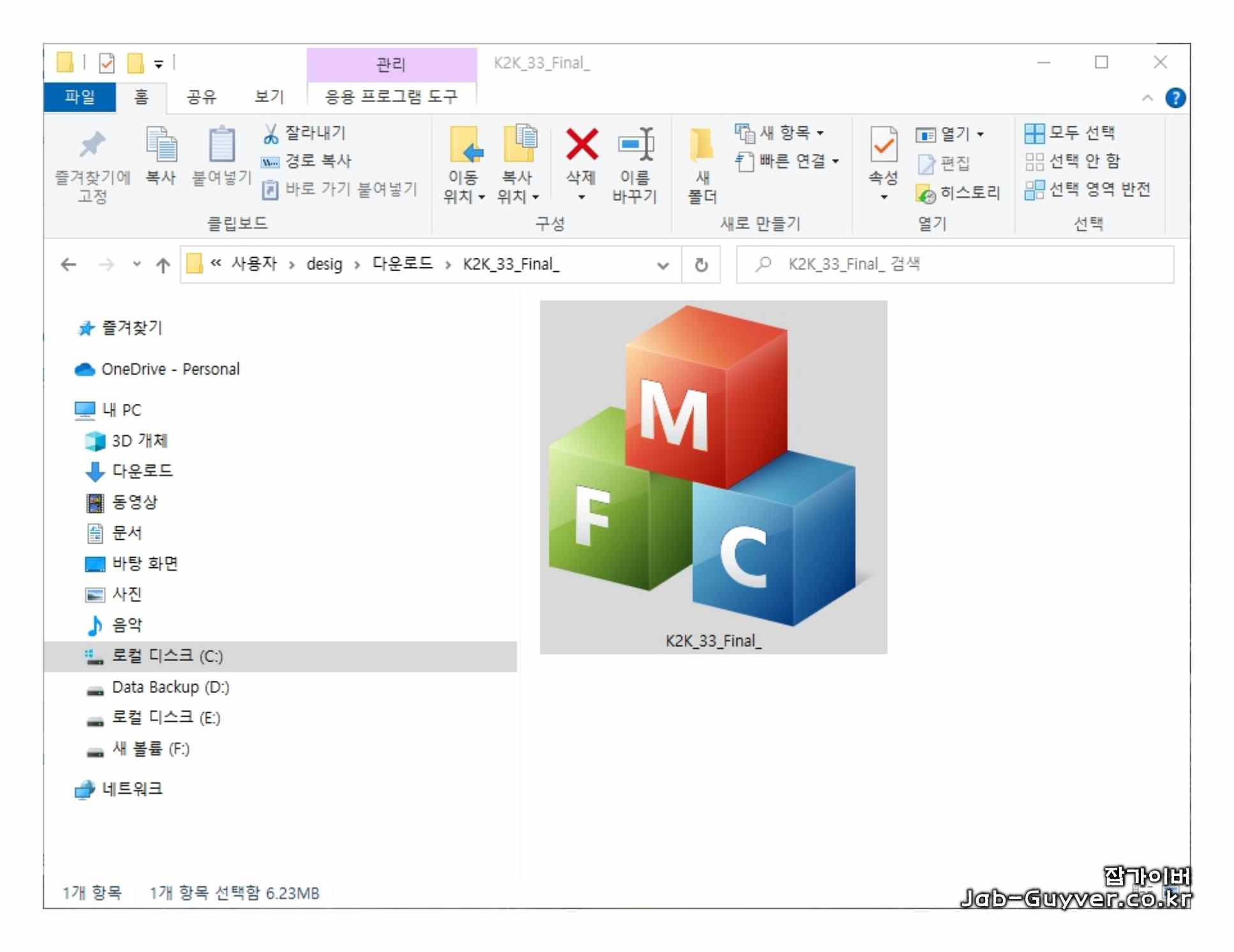Click the History (히스토리) icon
The height and width of the screenshot is (952, 1234).
(x=925, y=193)
